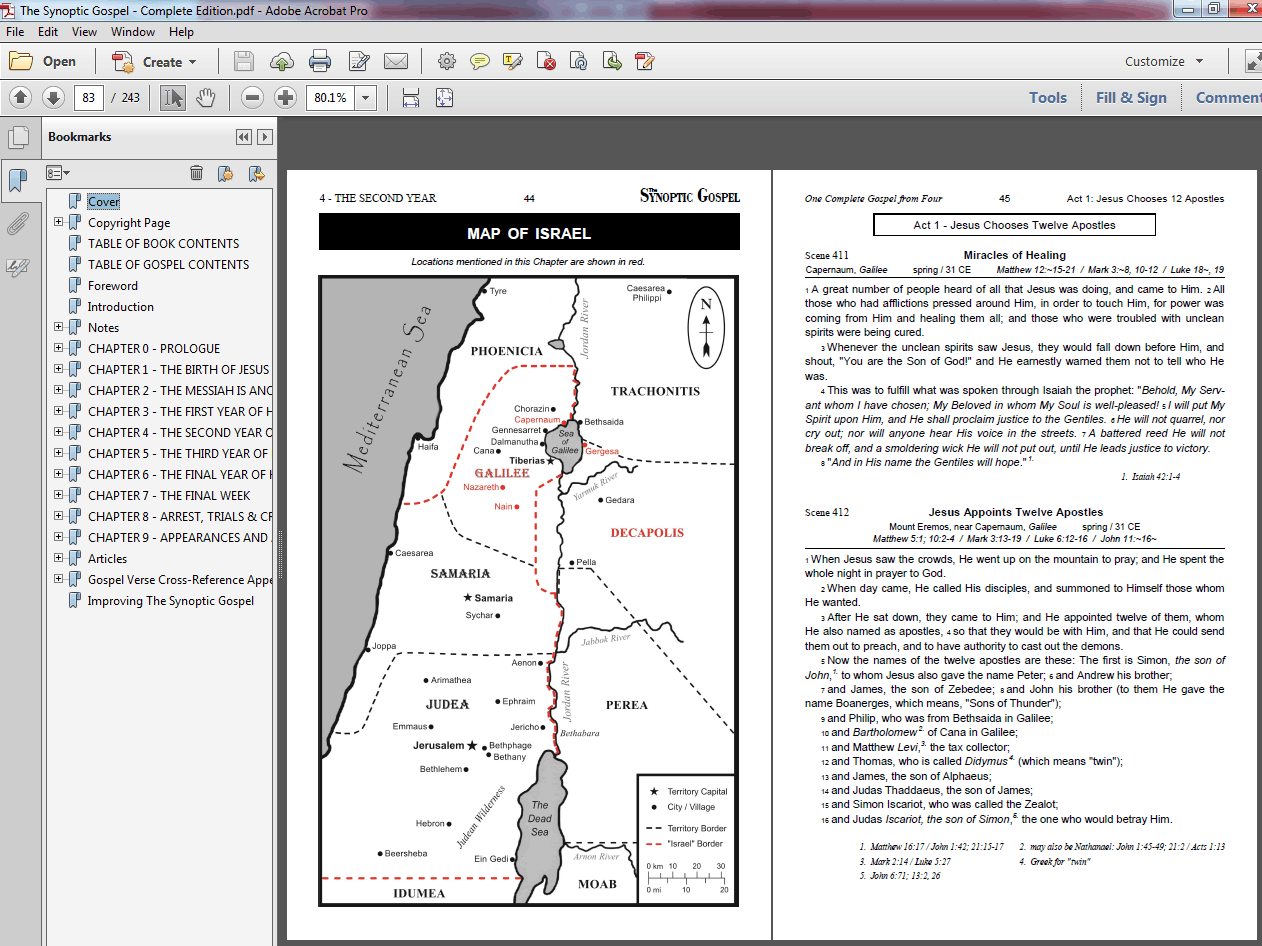Click the New bookmark icon

click(226, 173)
